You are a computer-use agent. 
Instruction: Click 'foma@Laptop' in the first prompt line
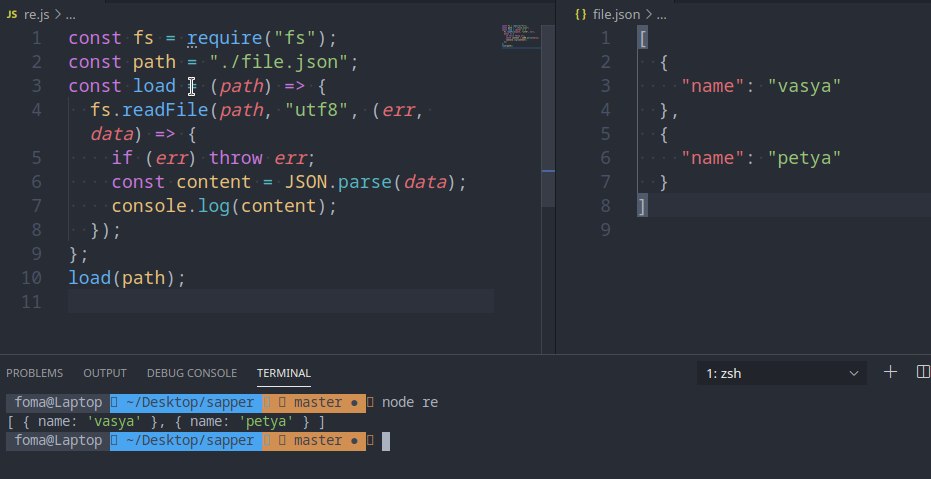coord(58,402)
